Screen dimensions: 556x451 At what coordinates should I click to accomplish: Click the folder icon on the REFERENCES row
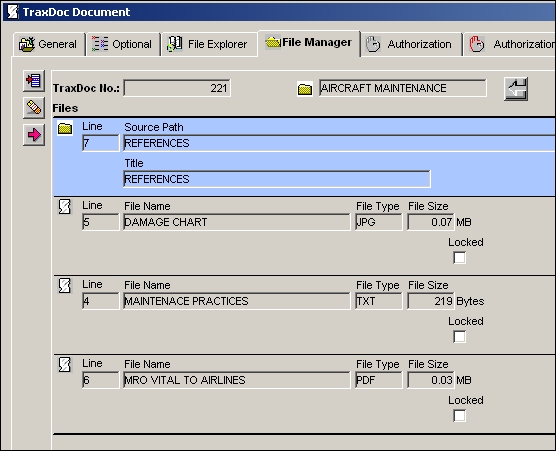pos(65,128)
